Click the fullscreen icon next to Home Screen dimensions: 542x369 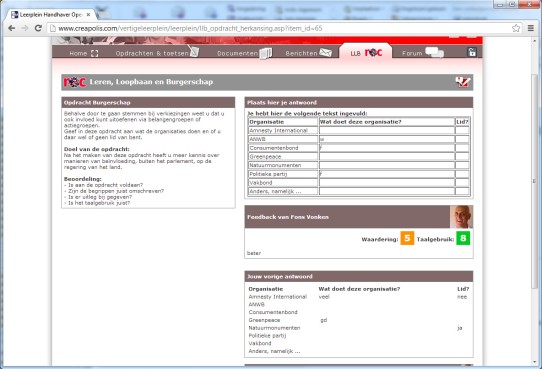click(x=94, y=53)
